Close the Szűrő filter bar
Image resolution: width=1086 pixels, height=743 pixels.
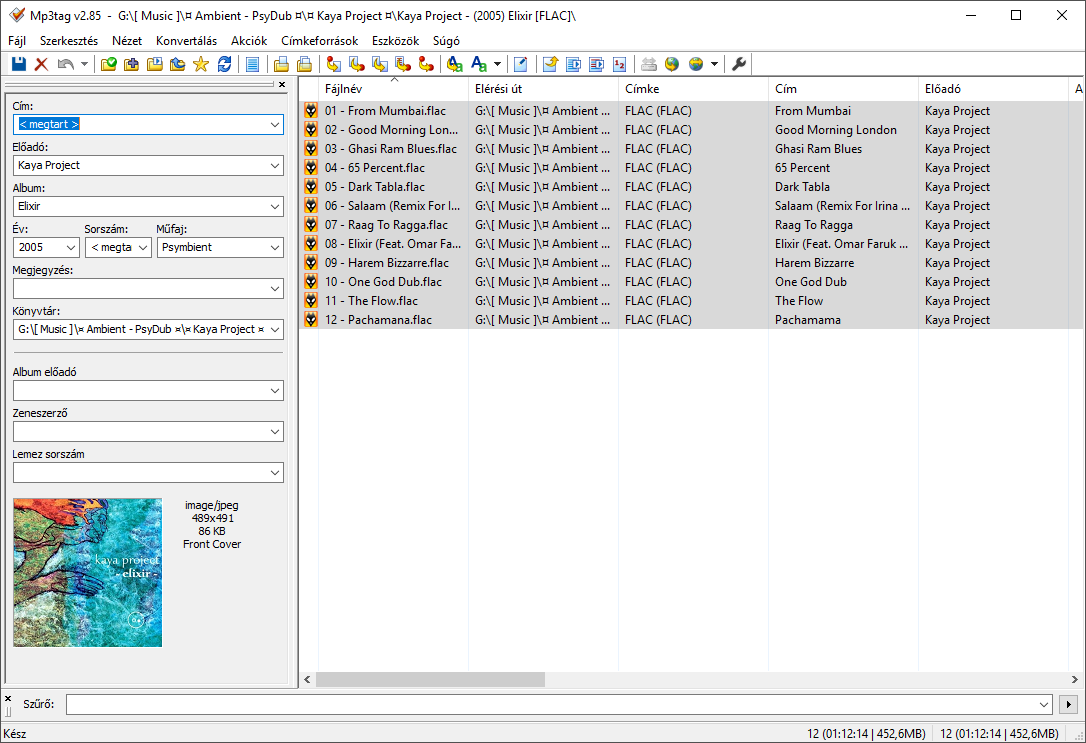[x=8, y=699]
